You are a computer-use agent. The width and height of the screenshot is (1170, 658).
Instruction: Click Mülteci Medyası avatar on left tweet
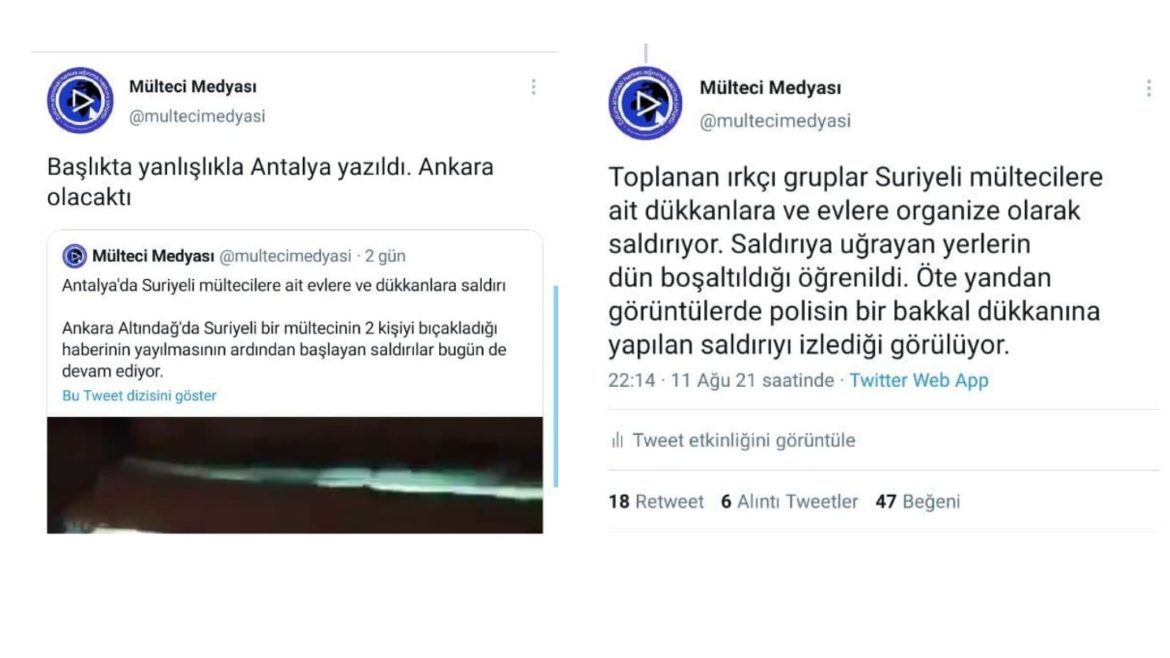click(x=81, y=100)
